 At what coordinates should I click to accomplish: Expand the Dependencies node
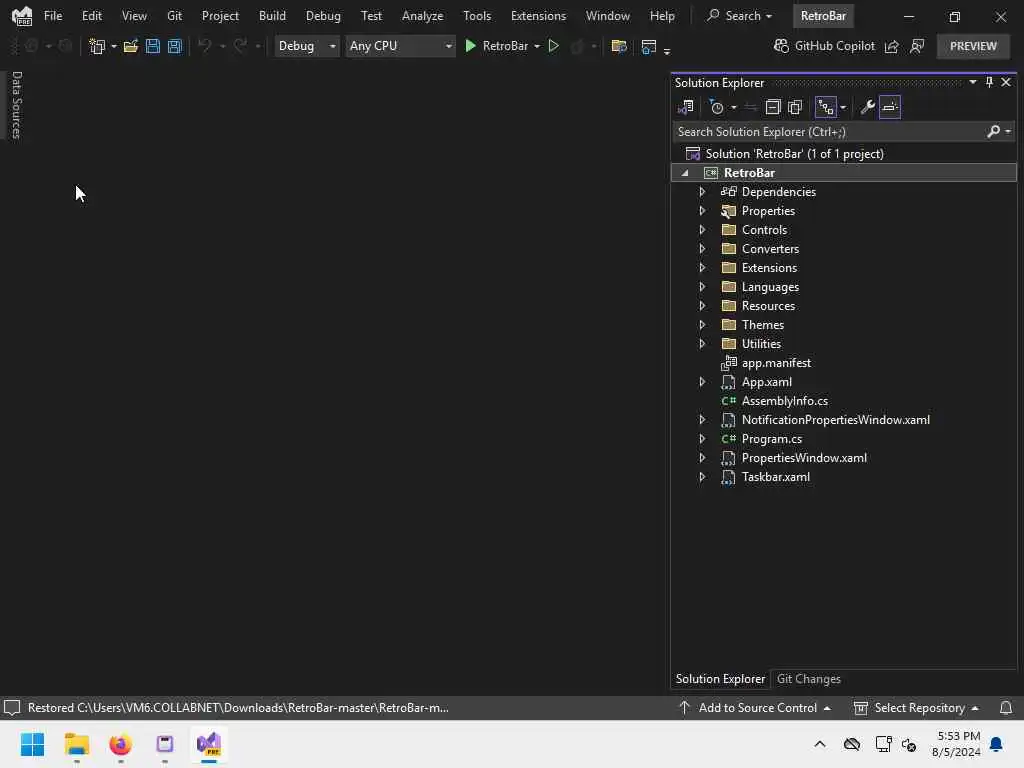tap(702, 192)
